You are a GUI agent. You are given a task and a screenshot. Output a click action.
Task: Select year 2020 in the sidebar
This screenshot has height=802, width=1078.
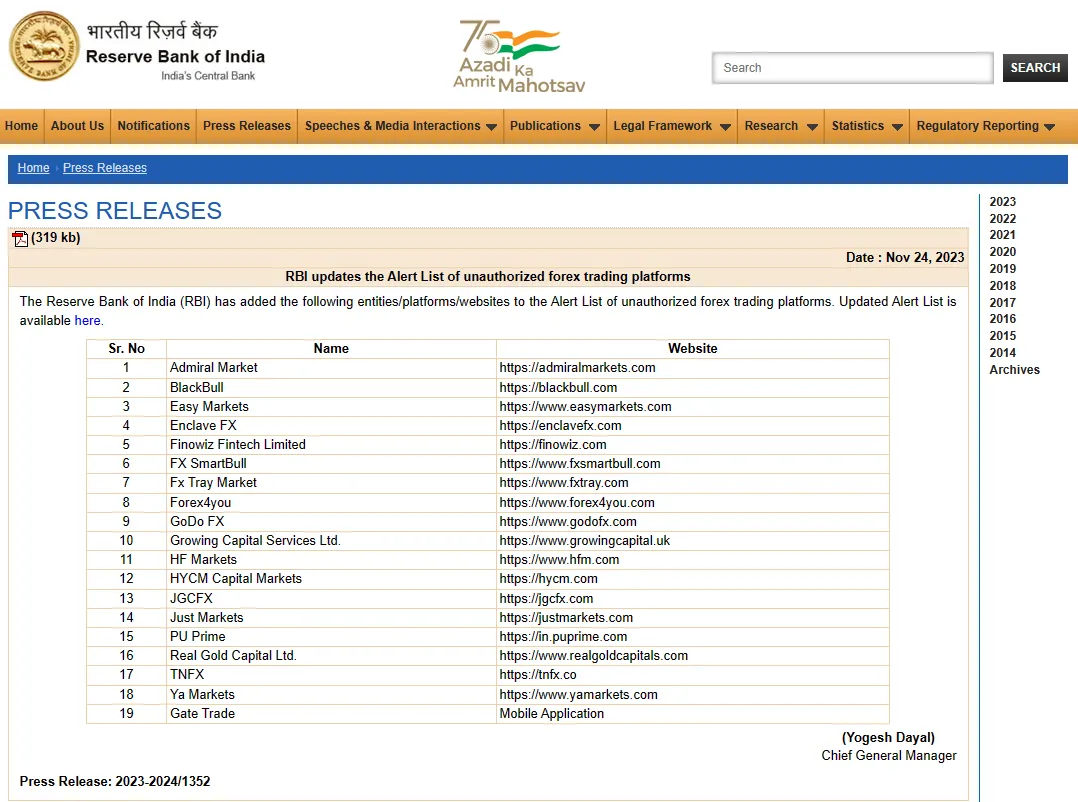coord(1002,252)
